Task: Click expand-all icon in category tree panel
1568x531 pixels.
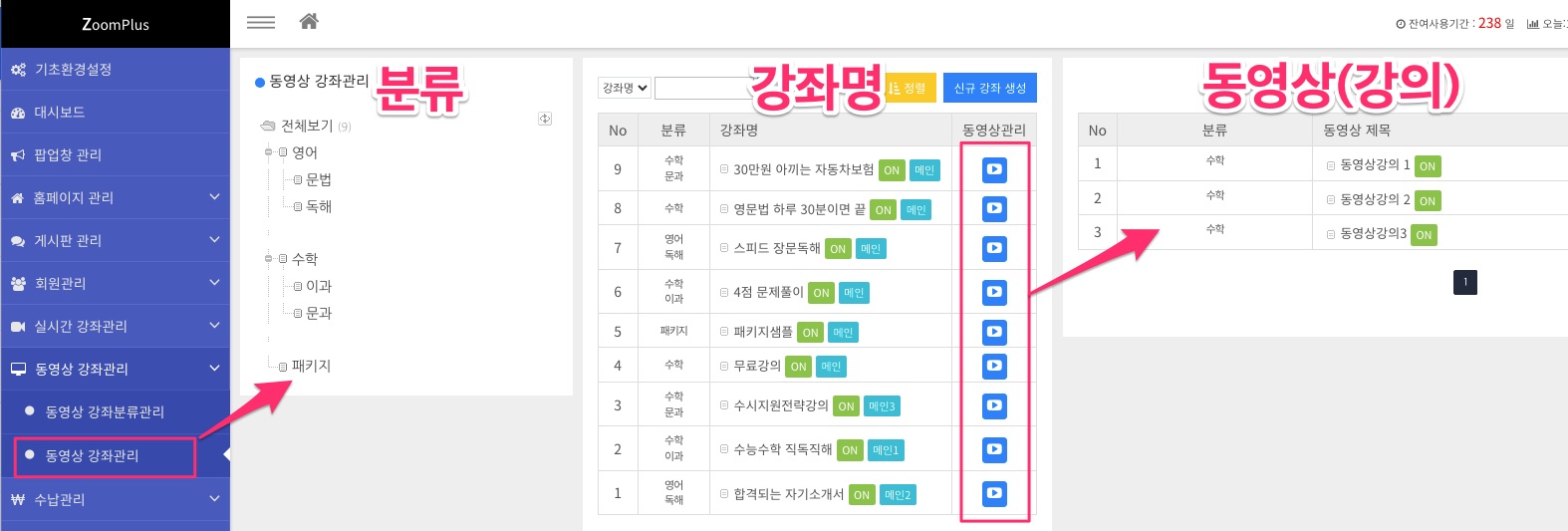Action: tap(545, 119)
